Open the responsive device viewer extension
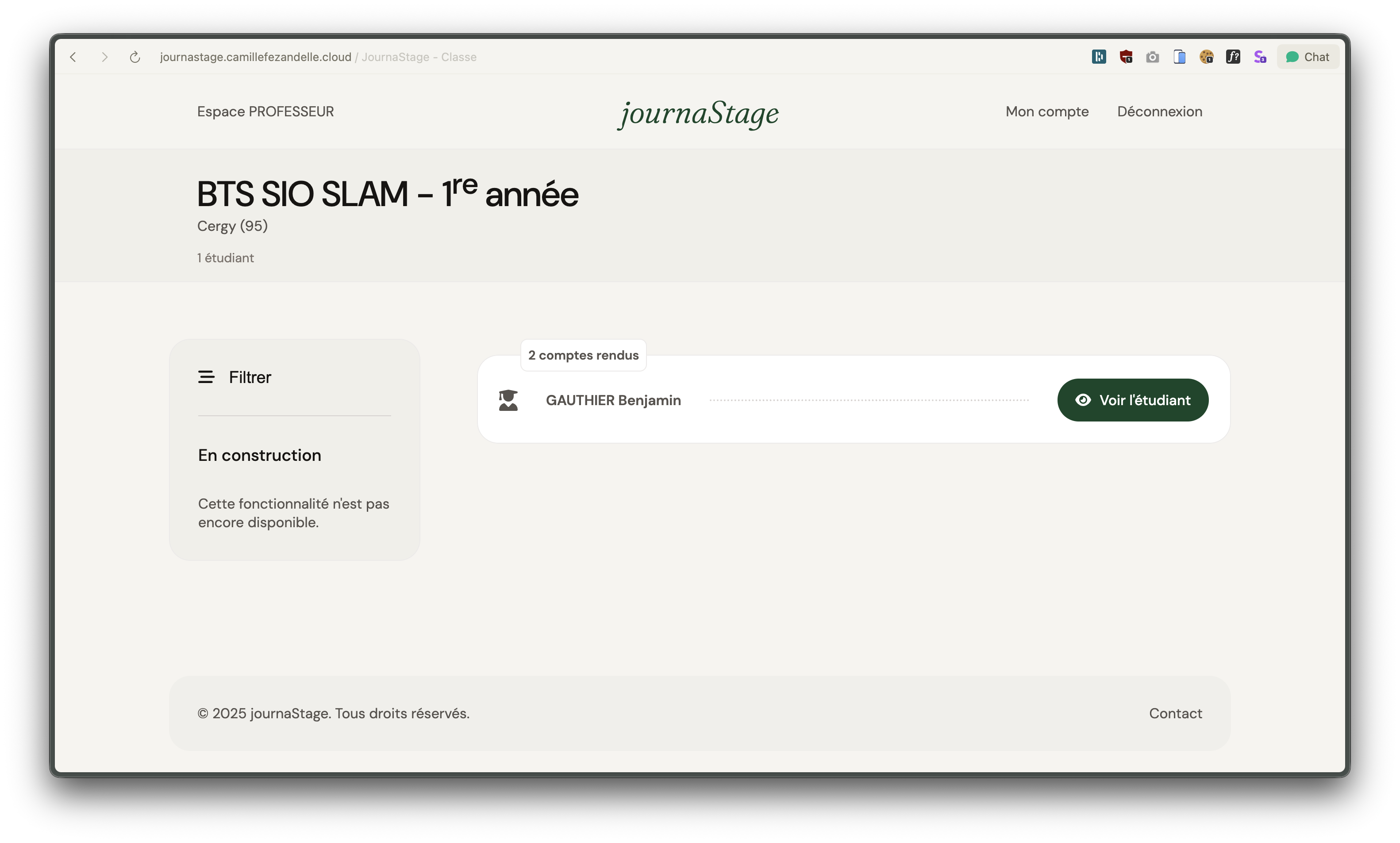This screenshot has height=843, width=1400. tap(1180, 57)
